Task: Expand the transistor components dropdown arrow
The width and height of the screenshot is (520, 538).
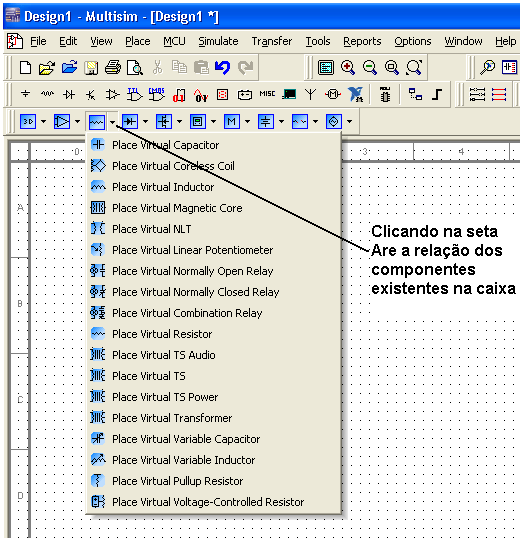Action: [179, 121]
